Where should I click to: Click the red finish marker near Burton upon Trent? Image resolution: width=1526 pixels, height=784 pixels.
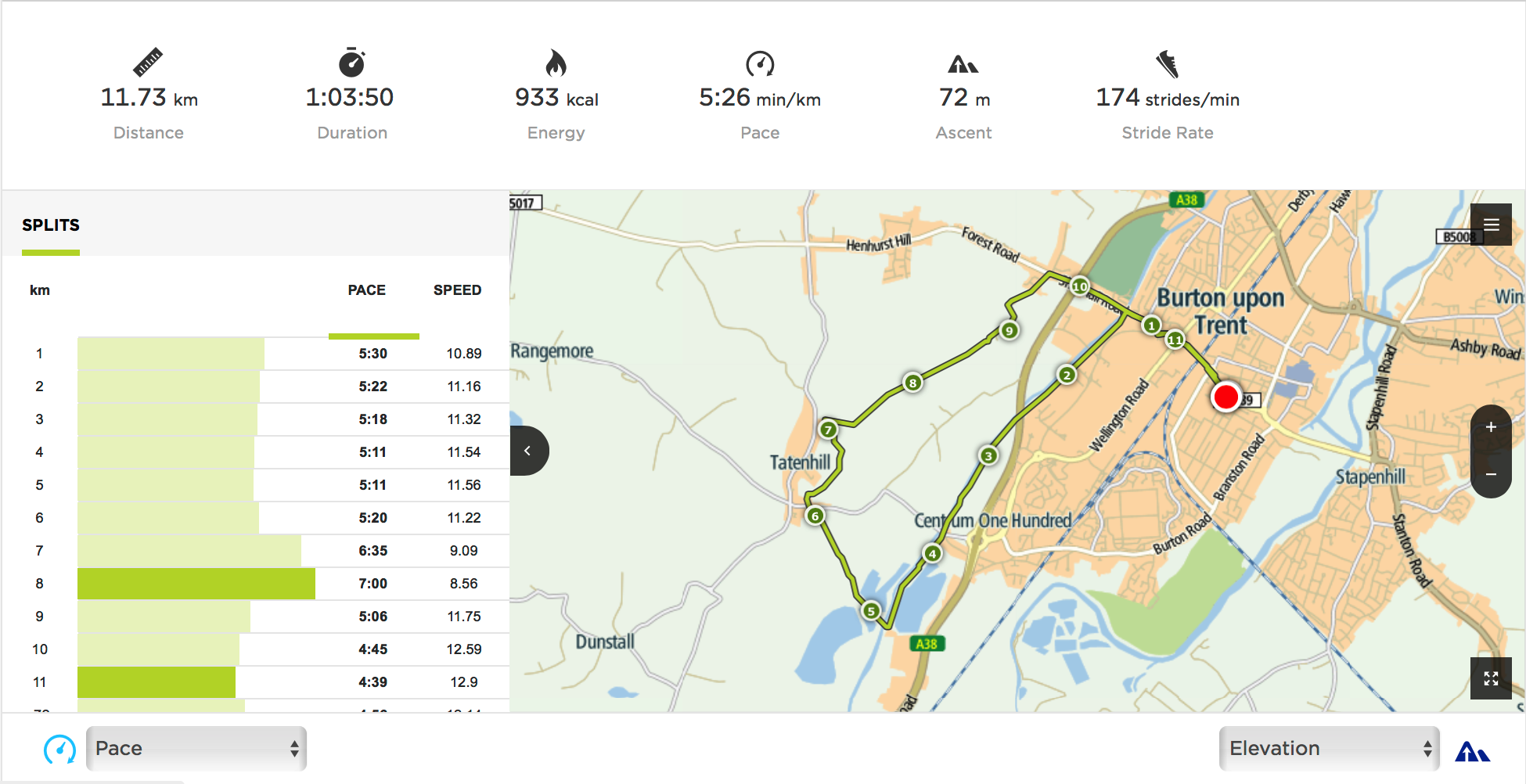click(x=1225, y=397)
